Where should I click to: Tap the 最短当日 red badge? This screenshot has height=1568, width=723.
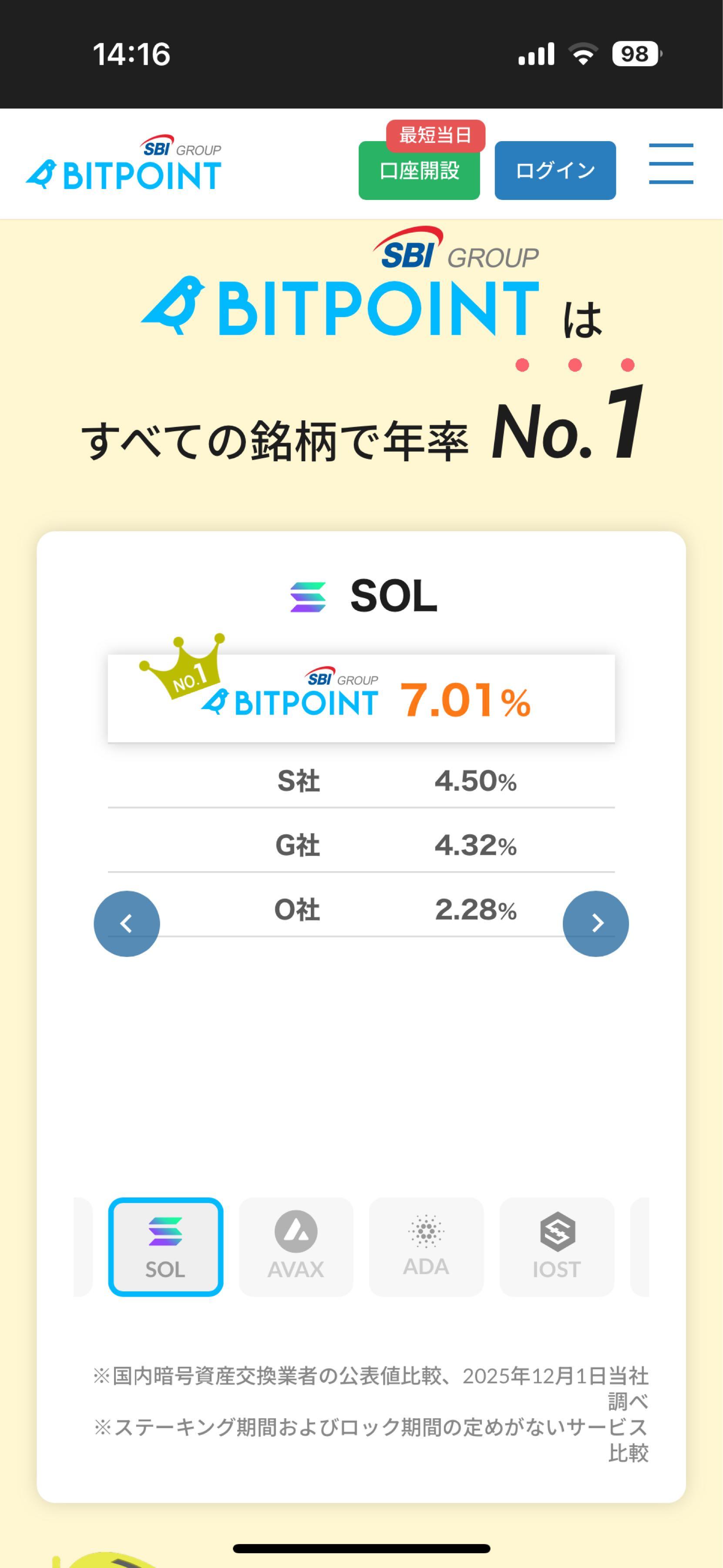(435, 135)
